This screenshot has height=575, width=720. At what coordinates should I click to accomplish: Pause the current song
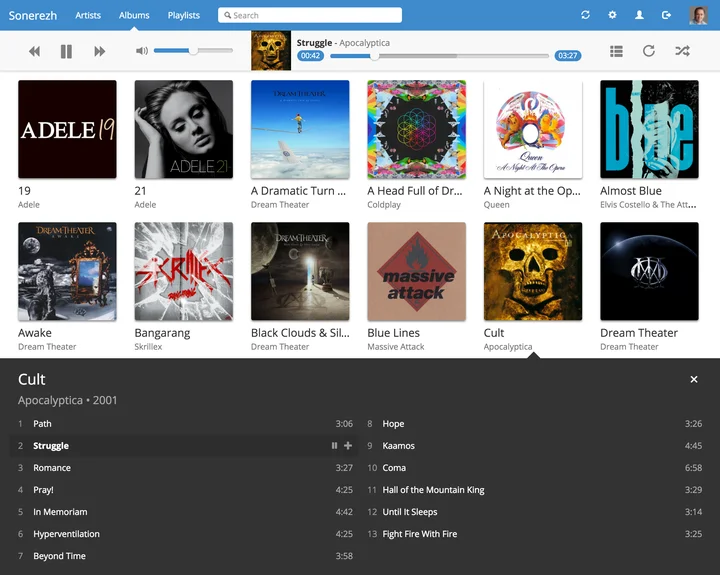tap(66, 51)
